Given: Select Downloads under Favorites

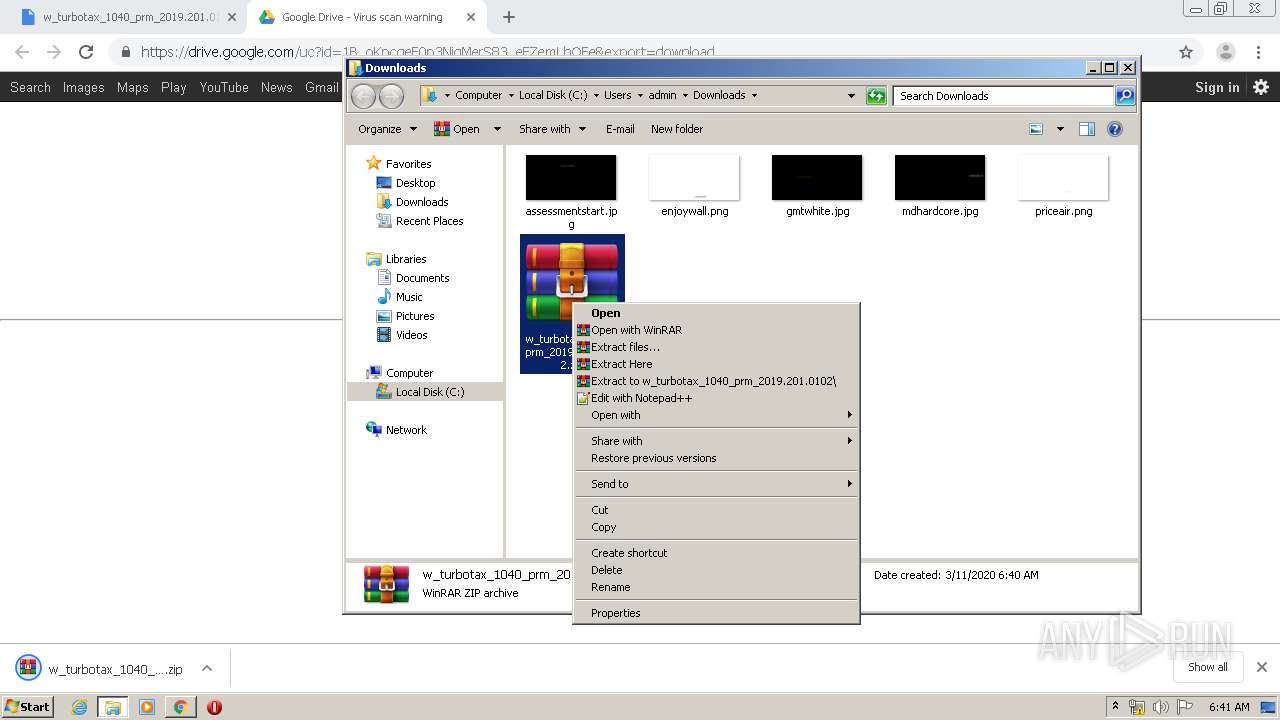Looking at the screenshot, I should (411, 202).
